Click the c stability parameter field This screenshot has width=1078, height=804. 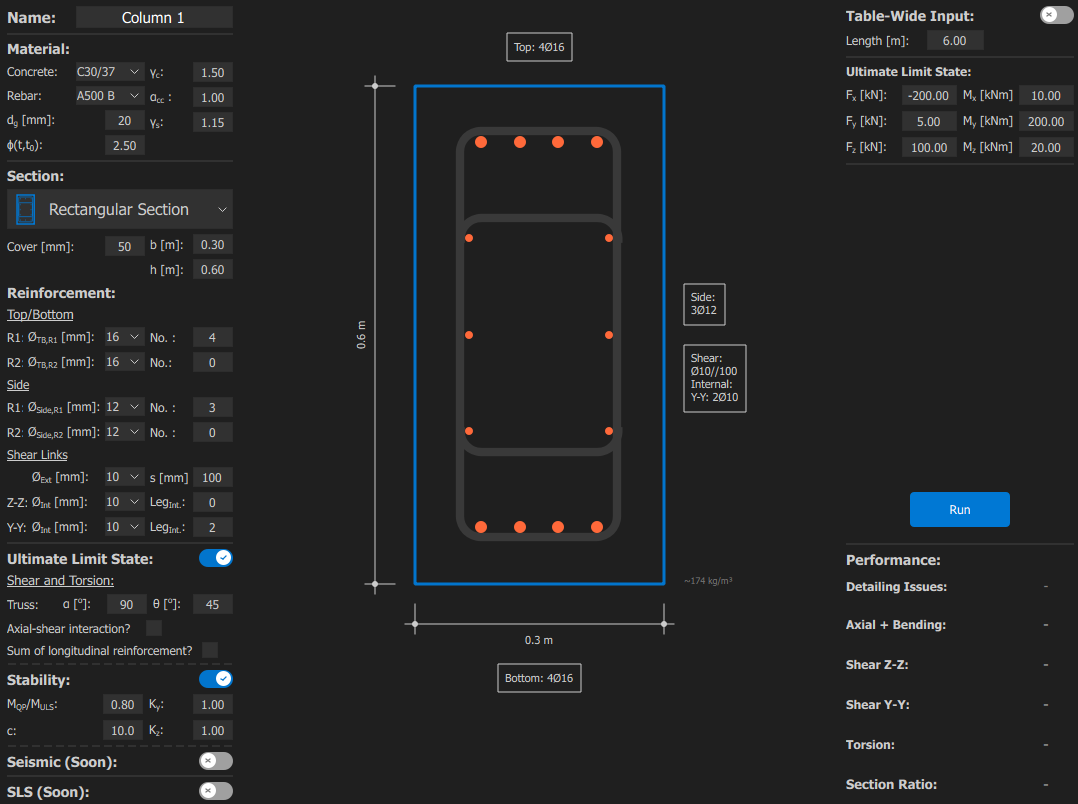pyautogui.click(x=122, y=730)
